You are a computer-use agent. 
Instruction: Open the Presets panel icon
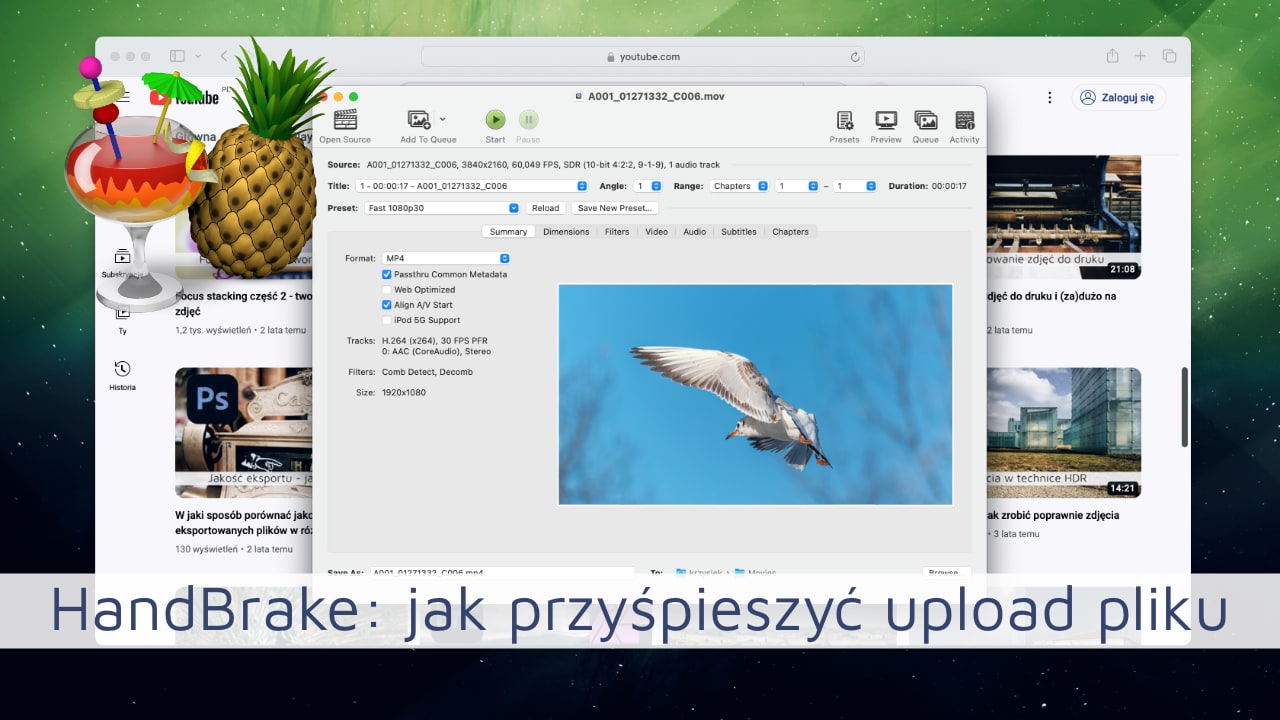[844, 120]
